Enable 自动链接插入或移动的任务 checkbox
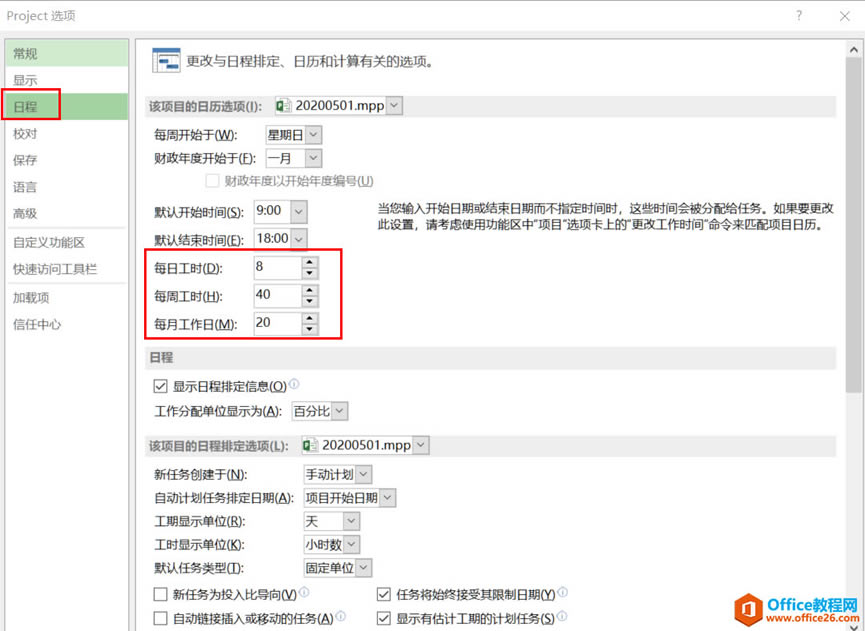Image resolution: width=865 pixels, height=631 pixels. coord(160,618)
